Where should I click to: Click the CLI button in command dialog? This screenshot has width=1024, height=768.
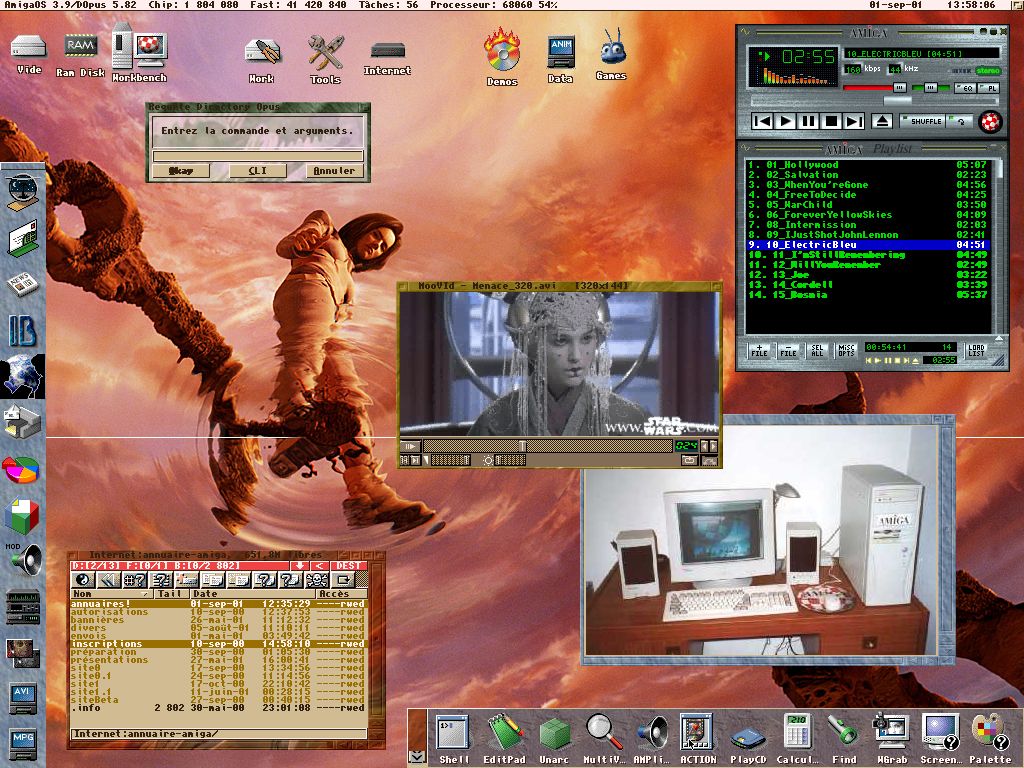[258, 171]
